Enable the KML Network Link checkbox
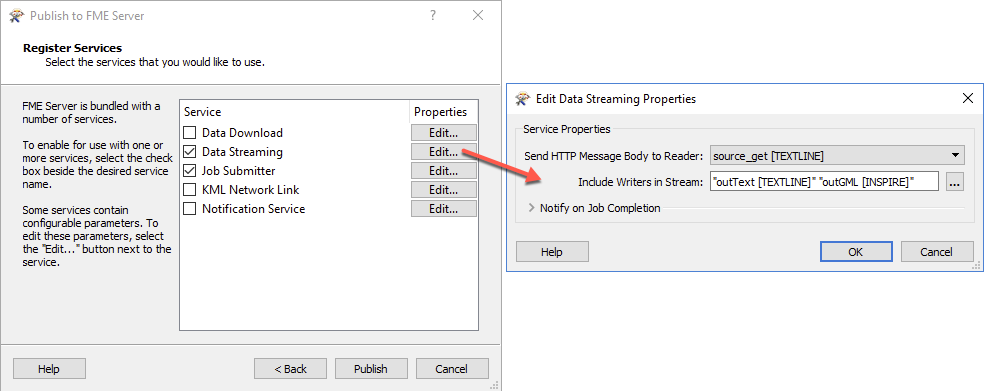 189,189
